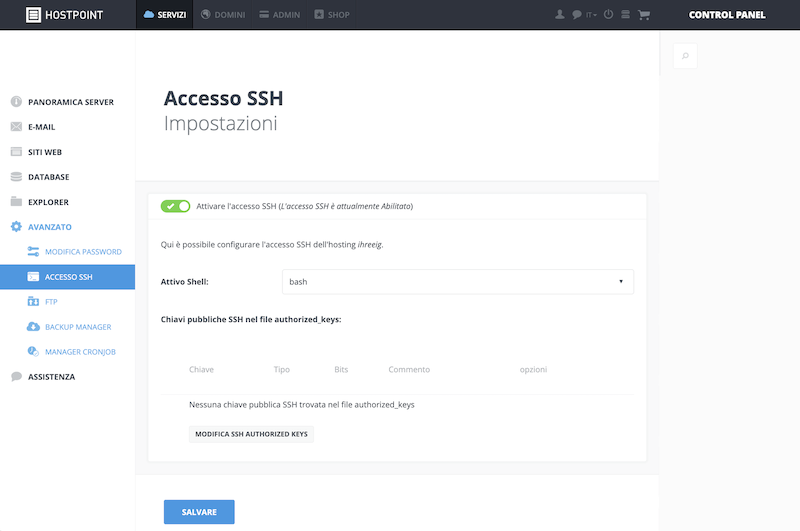
Task: Click the dropdown arrow of shell selector
Action: 621,282
